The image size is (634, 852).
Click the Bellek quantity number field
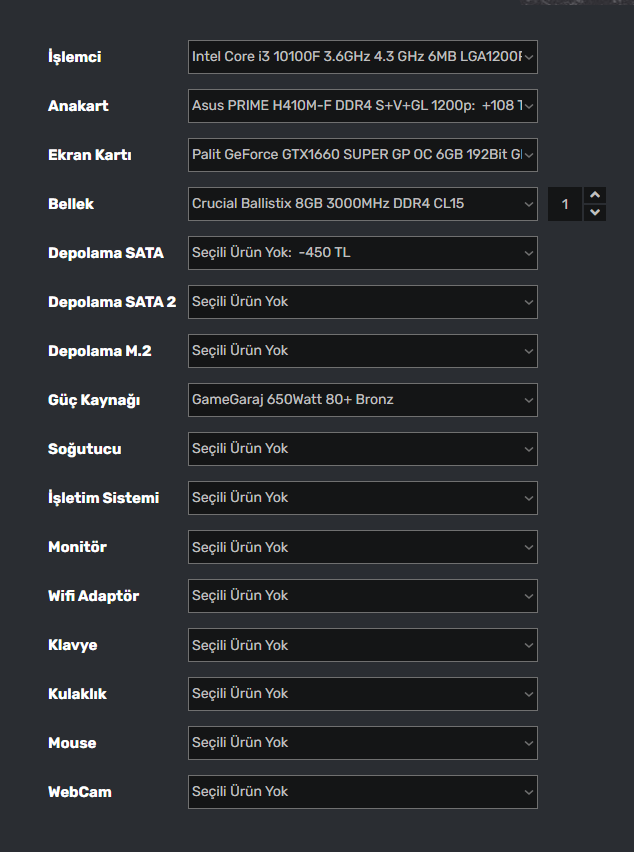coord(565,204)
